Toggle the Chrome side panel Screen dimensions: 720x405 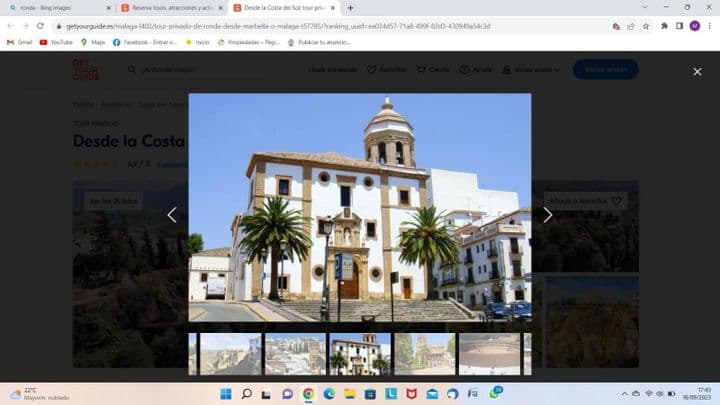[680, 26]
